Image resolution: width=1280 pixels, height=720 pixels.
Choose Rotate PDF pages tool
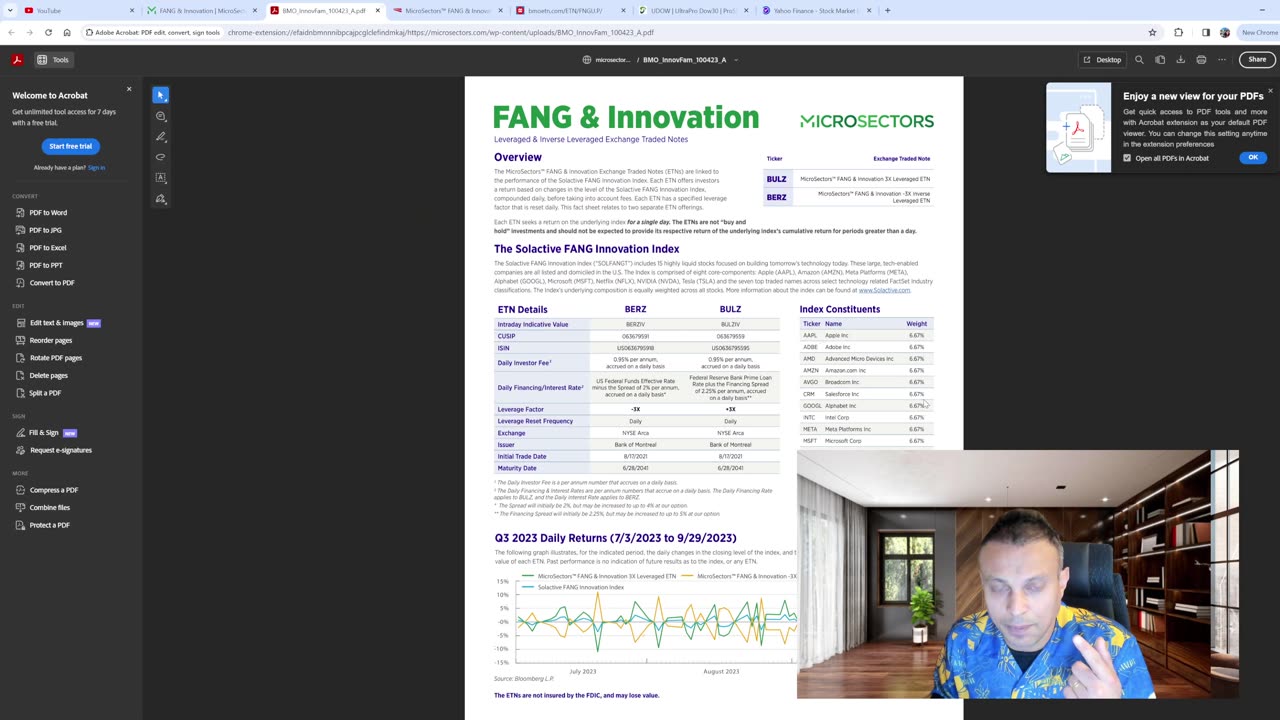click(55, 358)
